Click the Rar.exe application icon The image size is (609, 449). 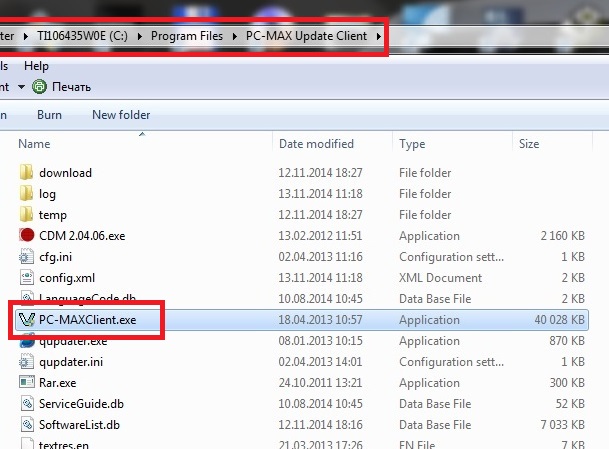pyautogui.click(x=27, y=383)
